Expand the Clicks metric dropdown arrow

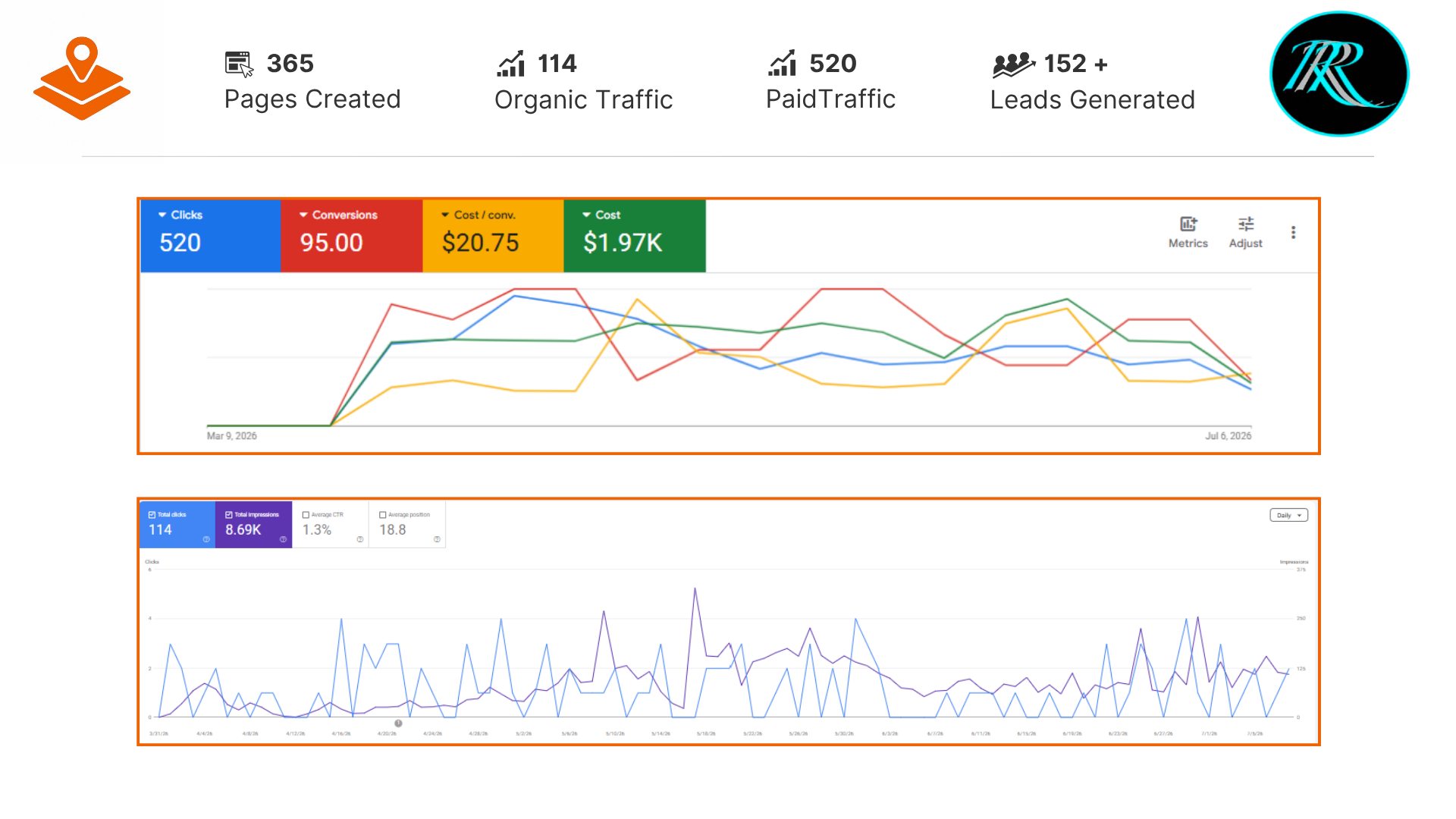click(x=162, y=215)
